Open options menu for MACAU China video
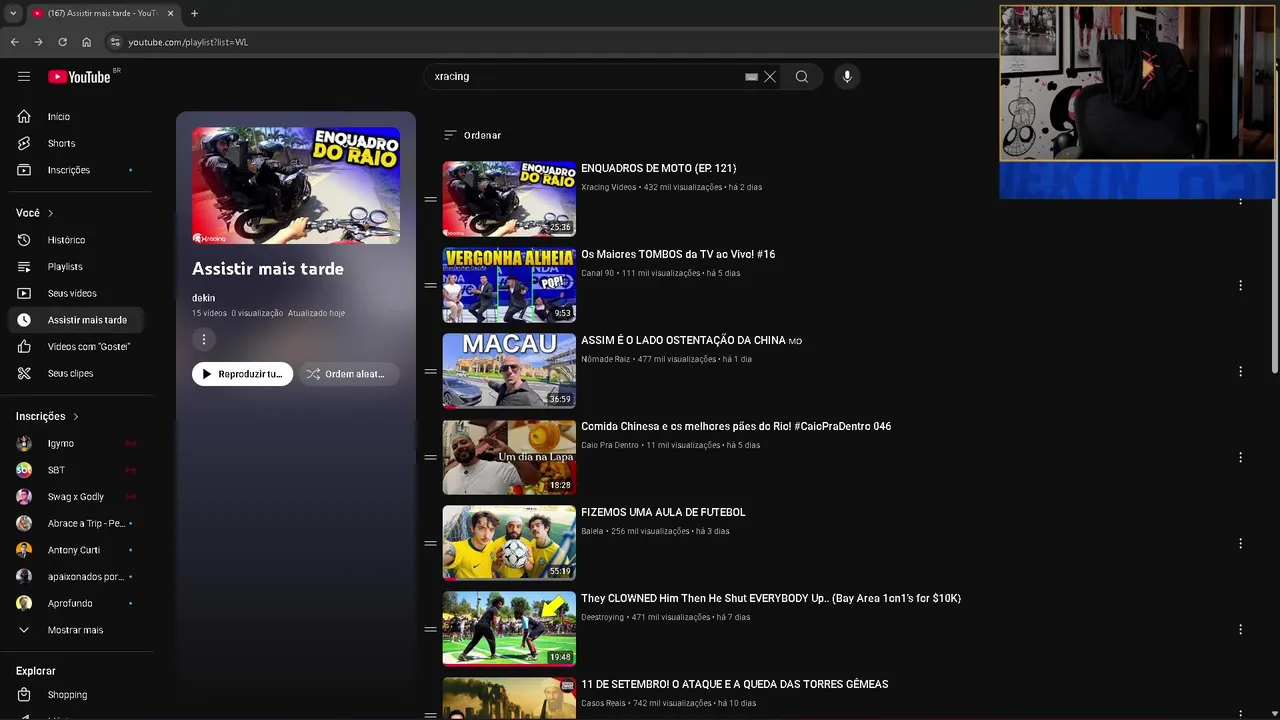 [x=1240, y=371]
